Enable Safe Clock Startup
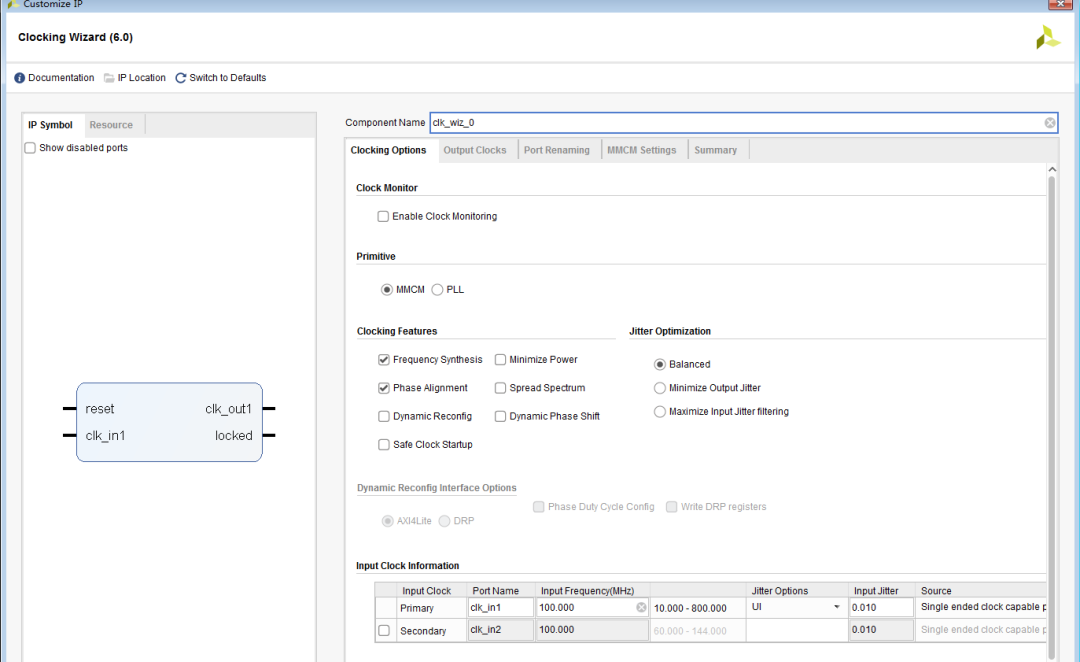Screen dimensions: 1080x662 coord(384,444)
